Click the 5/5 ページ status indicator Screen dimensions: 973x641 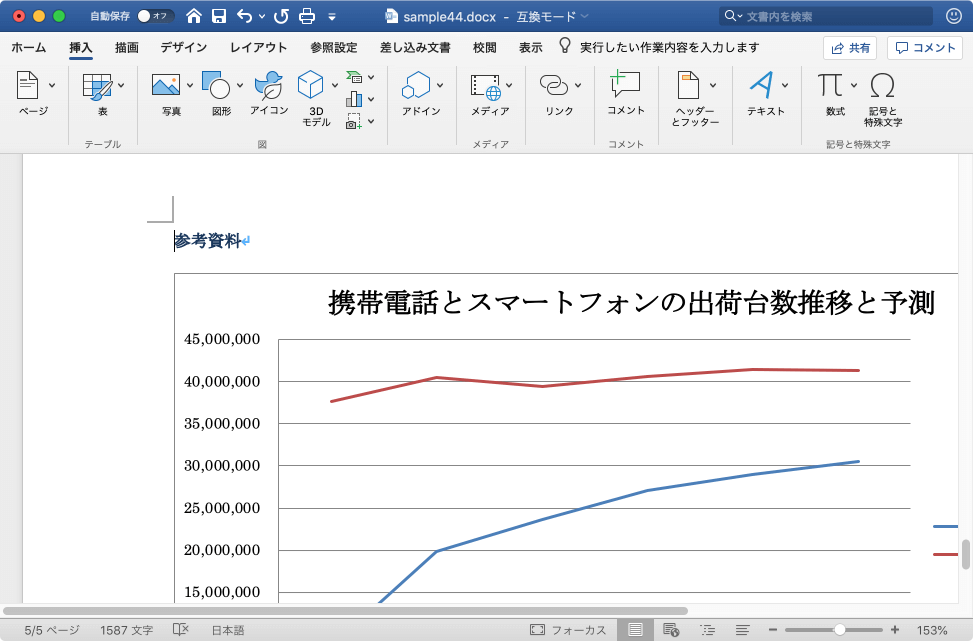click(52, 630)
